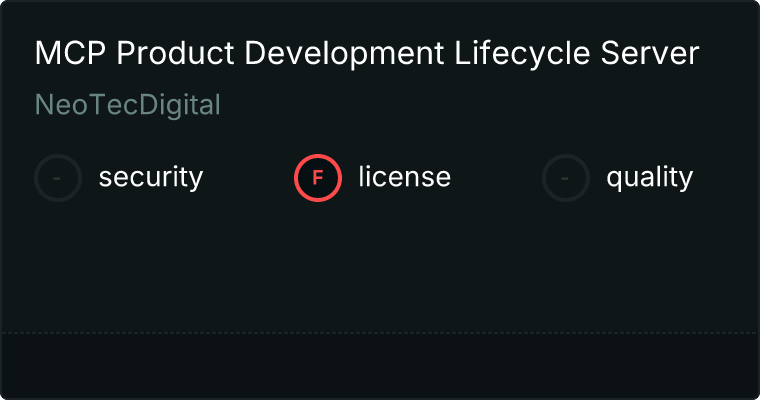Screen dimensions: 760x400
Task: Click the empty security grade circle
Action: click(x=58, y=178)
